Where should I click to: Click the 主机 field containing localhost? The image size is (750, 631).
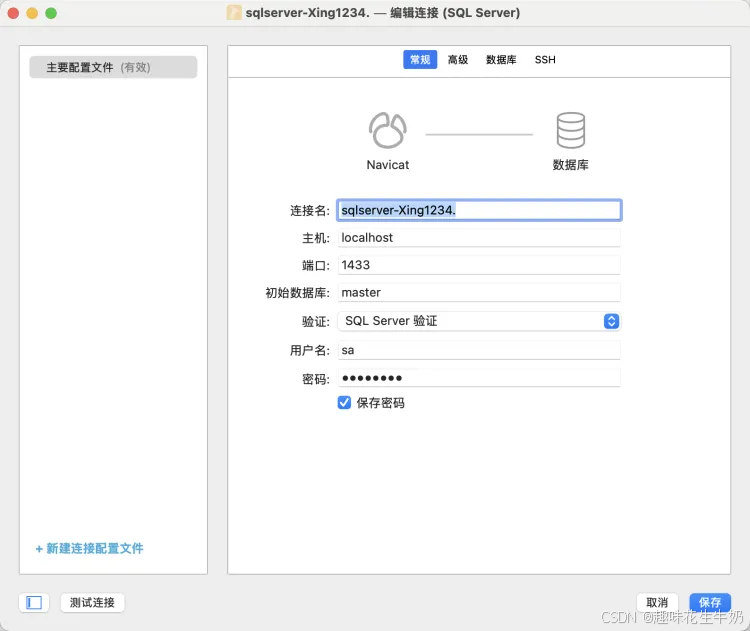479,238
